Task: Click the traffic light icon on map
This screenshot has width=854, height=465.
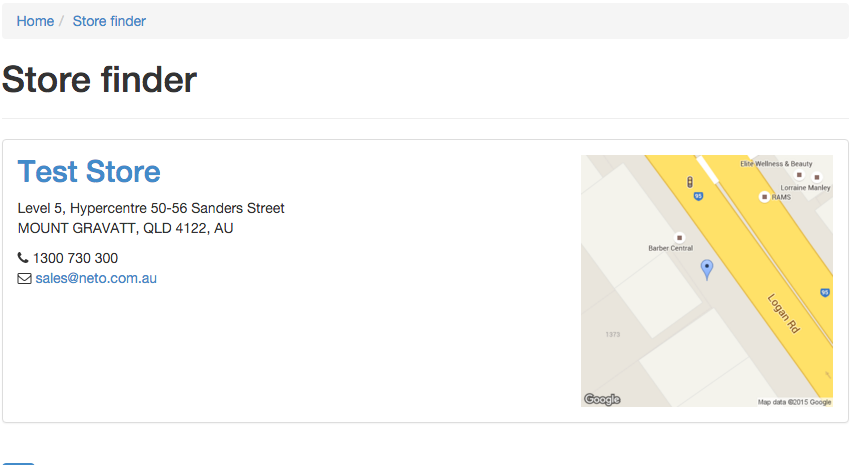Action: coord(690,182)
